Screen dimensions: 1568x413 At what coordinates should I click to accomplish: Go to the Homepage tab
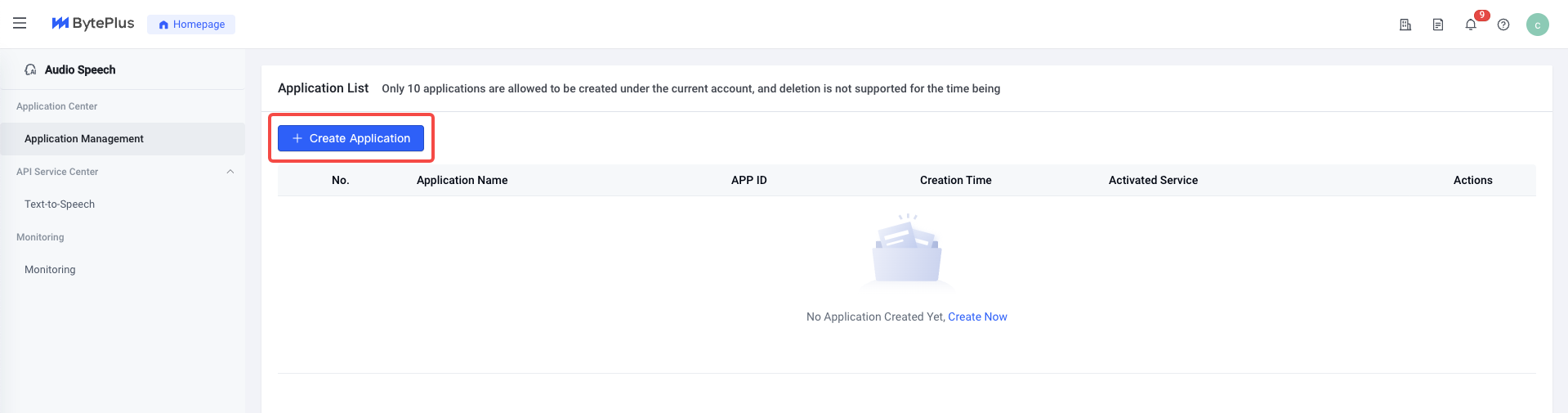click(191, 25)
